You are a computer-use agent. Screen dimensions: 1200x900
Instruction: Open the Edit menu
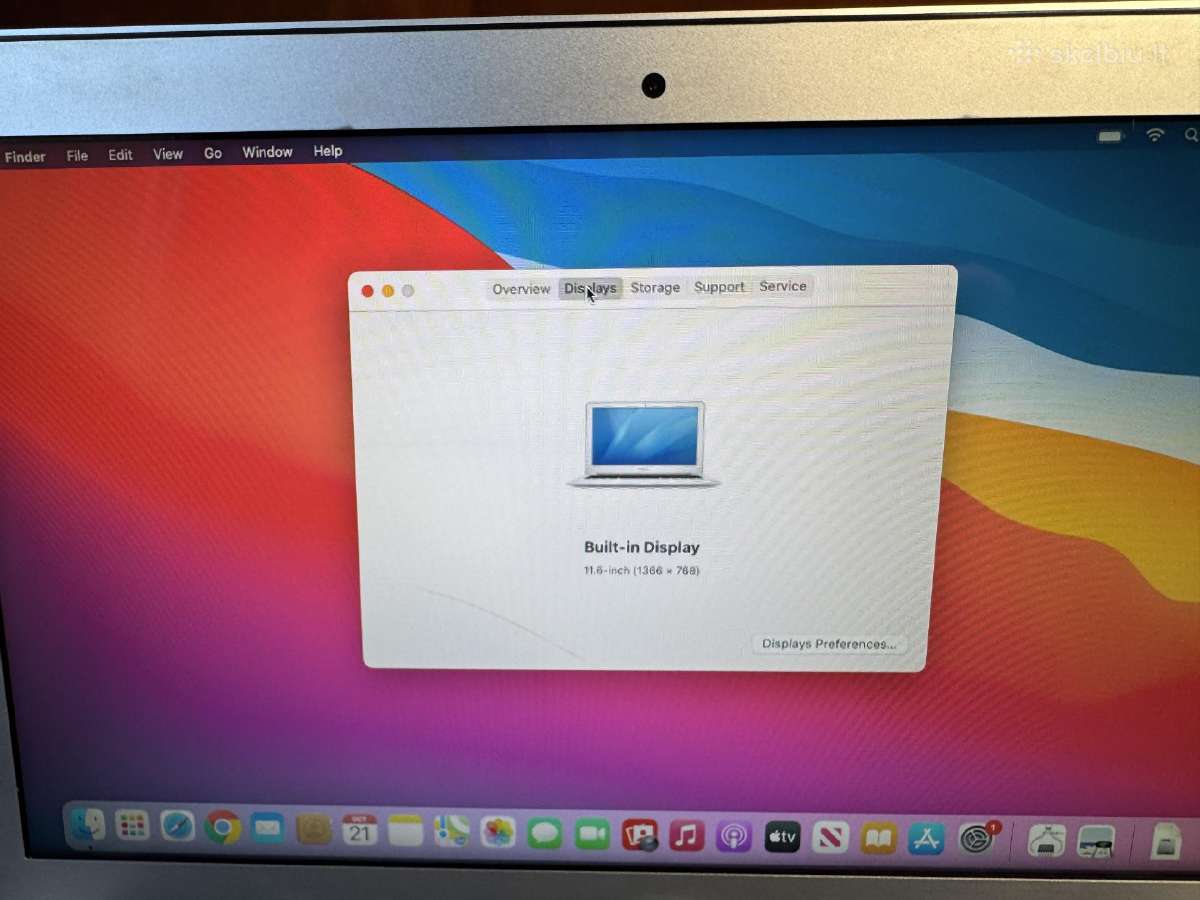coord(120,155)
